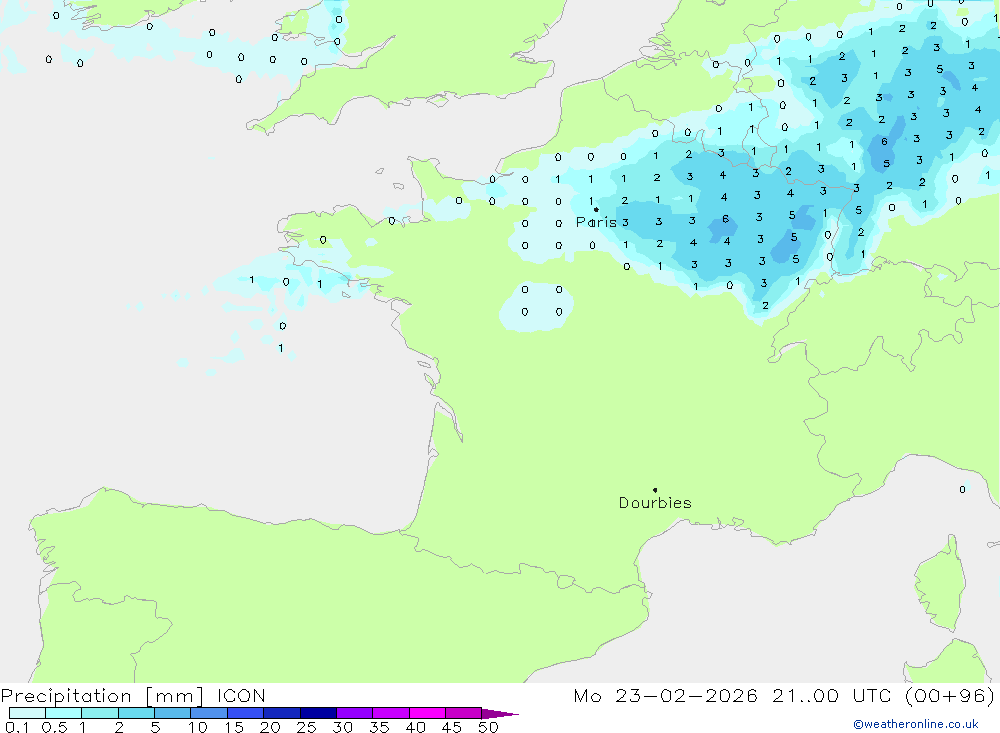Pick the 30–35 mm legend swatch
The image size is (1000, 733).
(355, 713)
